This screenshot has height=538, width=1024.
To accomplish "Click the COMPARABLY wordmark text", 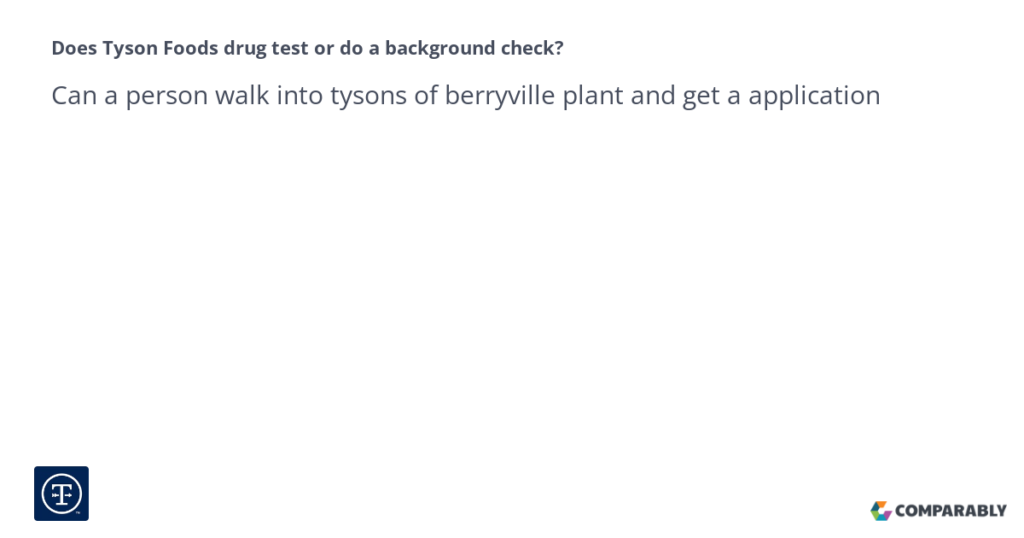I will (951, 511).
